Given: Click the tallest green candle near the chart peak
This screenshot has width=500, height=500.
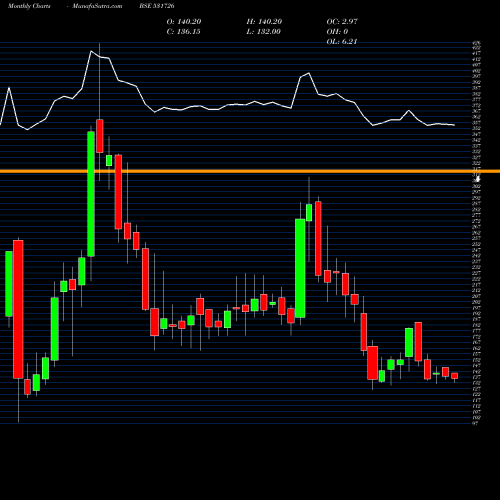Looking at the screenshot, I should [91, 194].
